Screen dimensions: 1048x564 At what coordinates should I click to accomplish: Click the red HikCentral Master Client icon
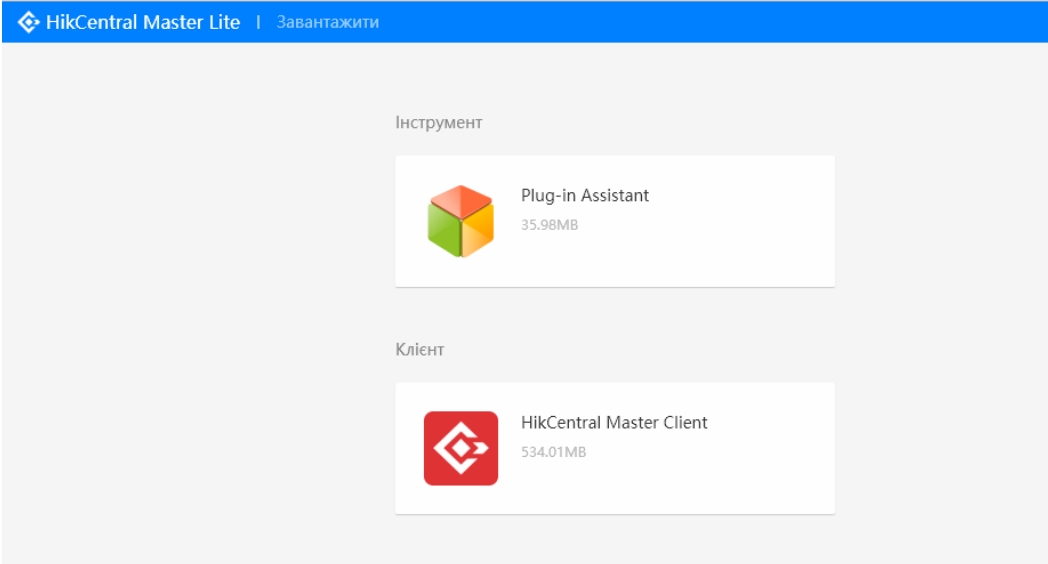(460, 448)
